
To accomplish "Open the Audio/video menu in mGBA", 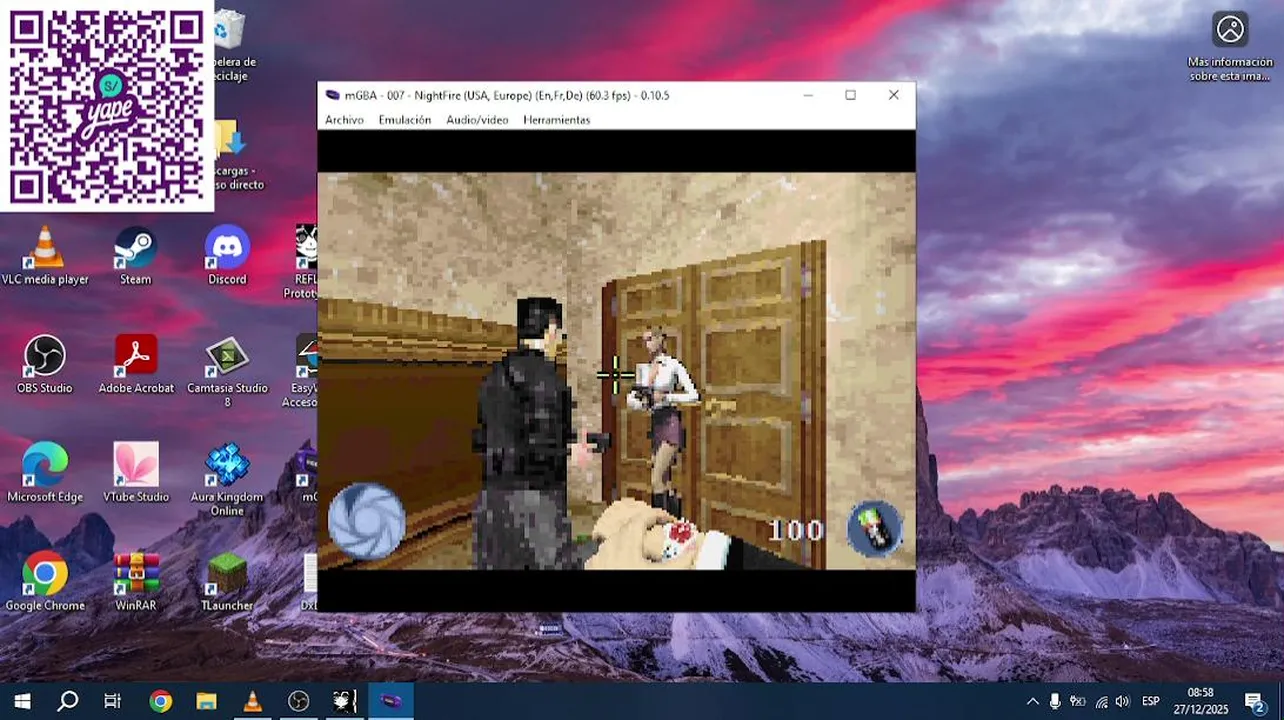I will click(x=477, y=120).
